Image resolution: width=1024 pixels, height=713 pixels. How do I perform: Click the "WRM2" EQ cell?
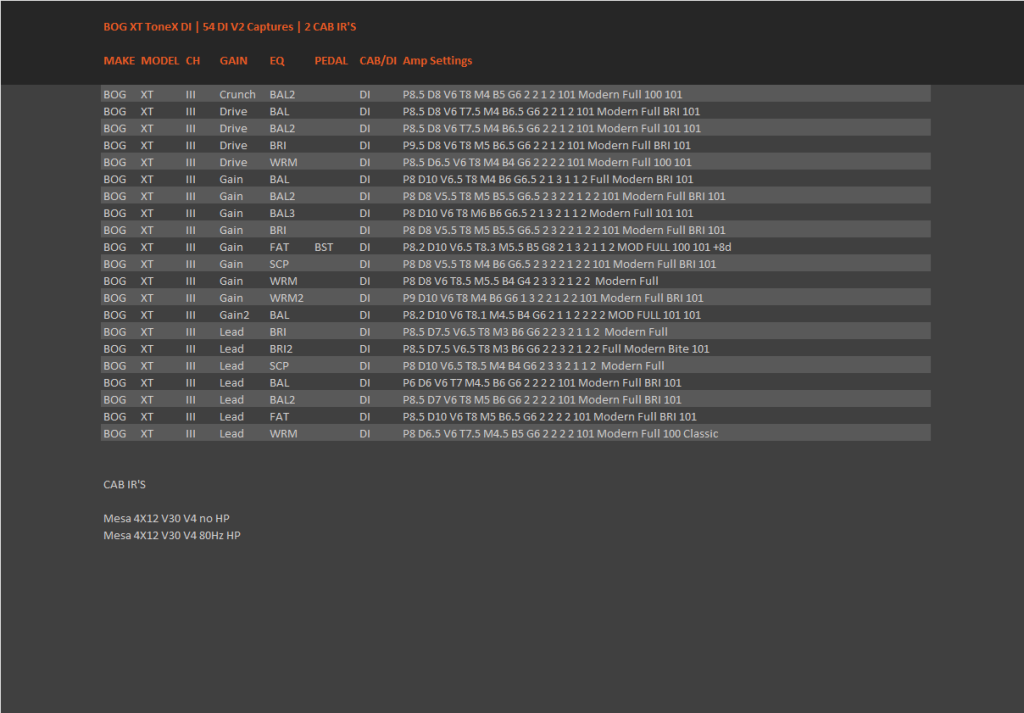(x=287, y=298)
